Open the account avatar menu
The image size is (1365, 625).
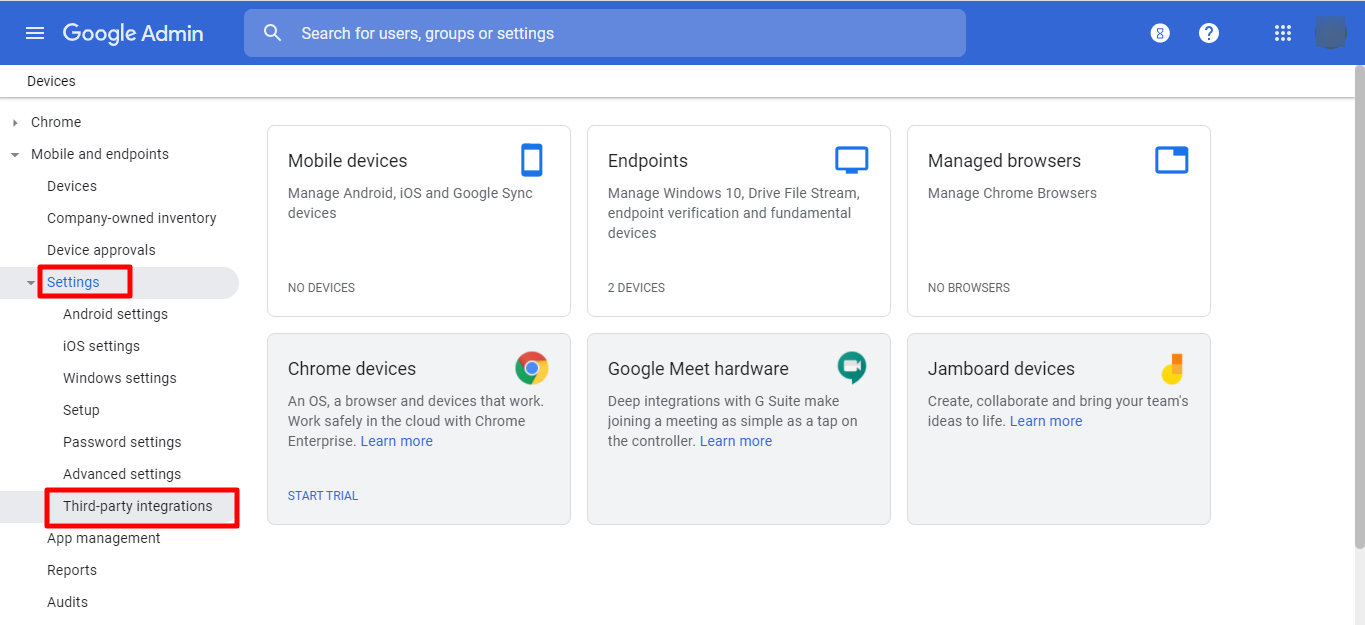[x=1331, y=33]
